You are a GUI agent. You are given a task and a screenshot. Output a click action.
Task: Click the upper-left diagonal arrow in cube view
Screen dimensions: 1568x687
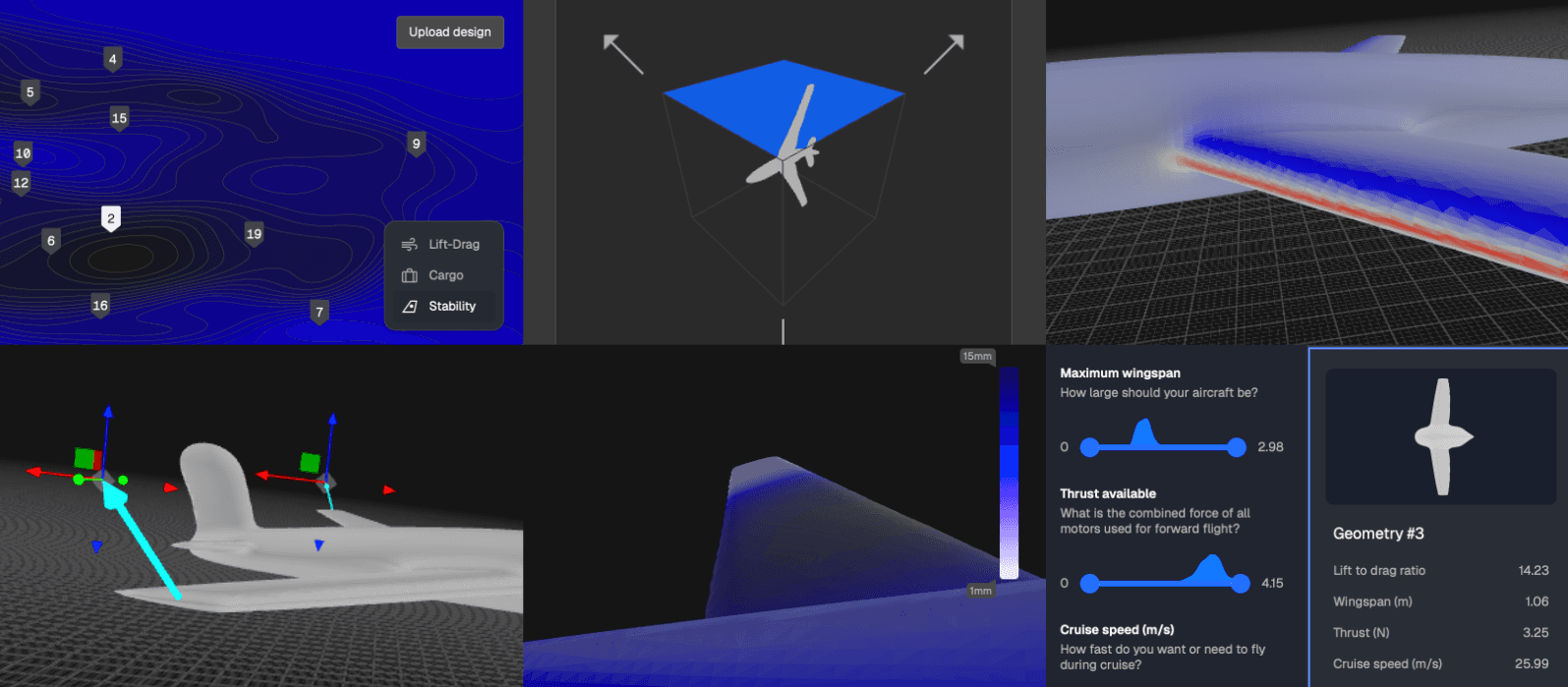tap(622, 55)
